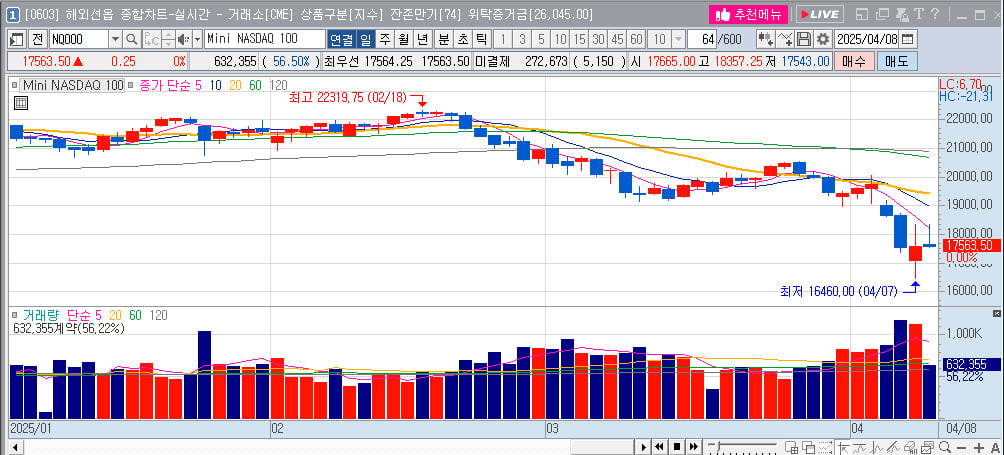Image resolution: width=1004 pixels, height=455 pixels.
Task: Click the window layout icon in title bar
Action: [863, 13]
